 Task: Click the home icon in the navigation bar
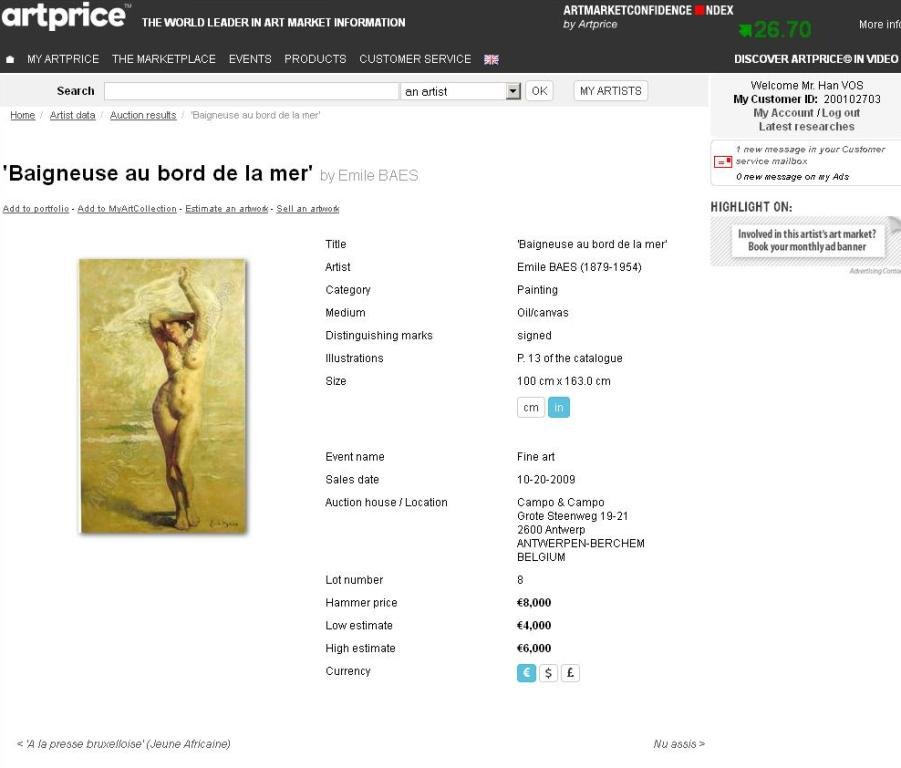point(10,59)
